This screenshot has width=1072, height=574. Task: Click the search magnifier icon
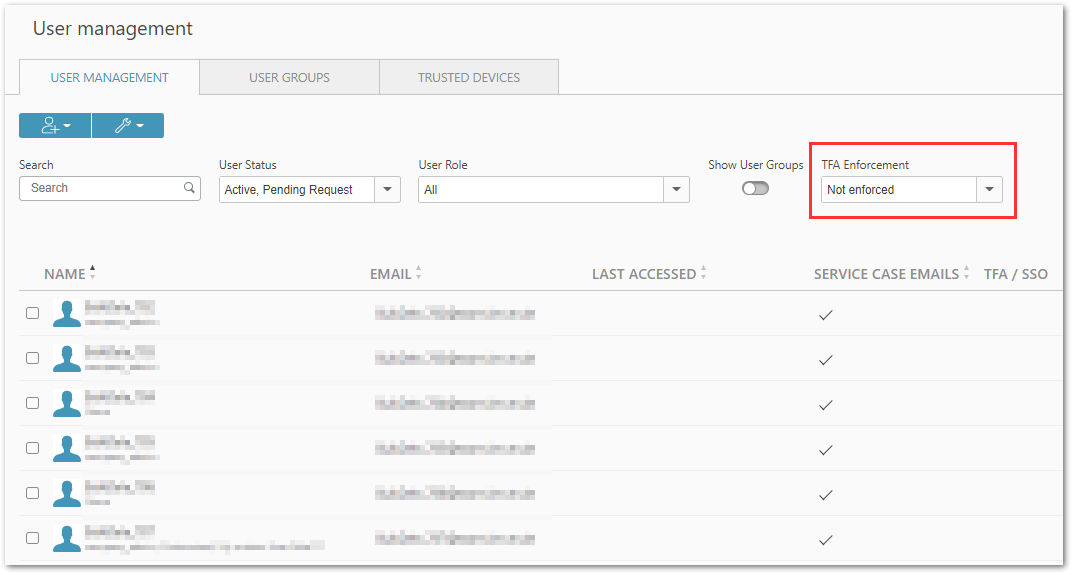189,187
